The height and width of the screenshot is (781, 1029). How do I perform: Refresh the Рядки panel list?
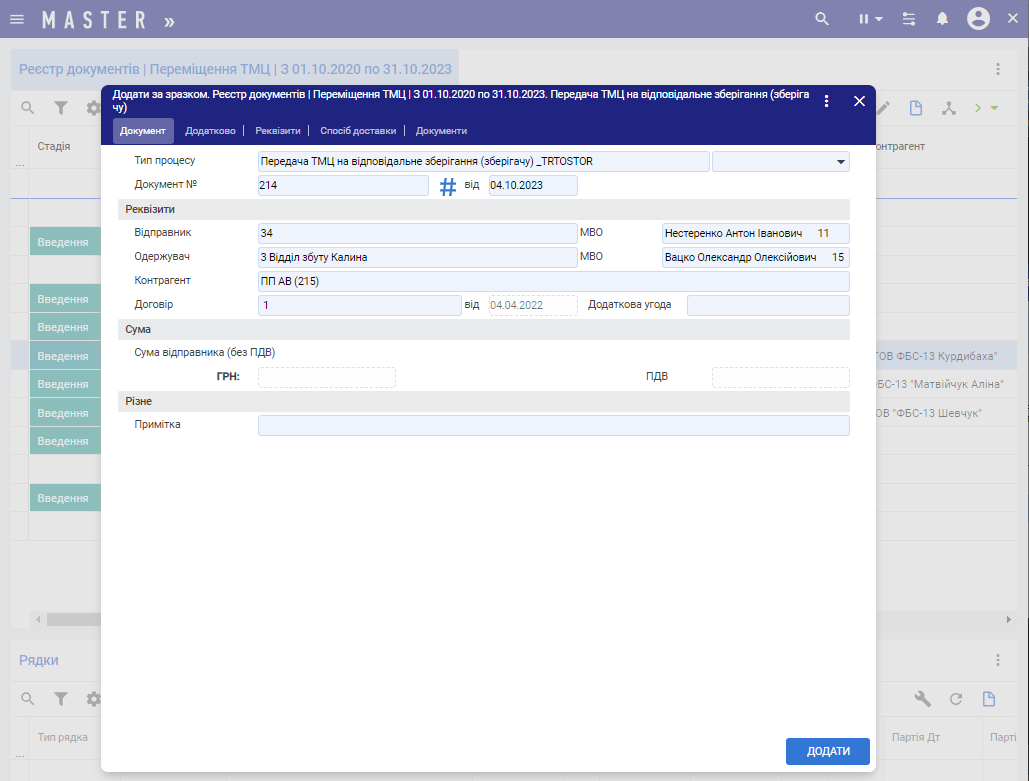click(956, 699)
